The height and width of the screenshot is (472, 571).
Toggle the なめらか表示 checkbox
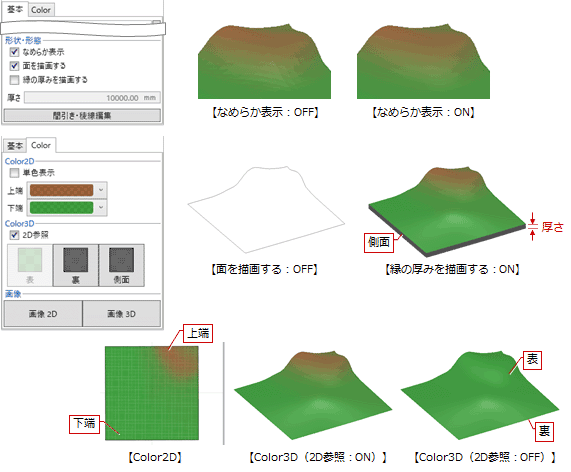pyautogui.click(x=14, y=52)
